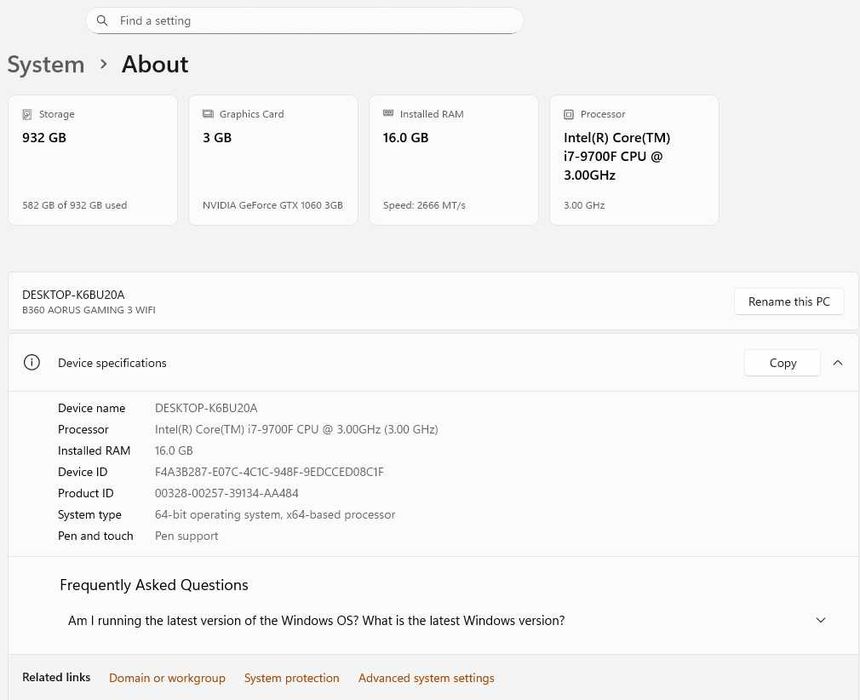Screen dimensions: 860x700
Task: Expand the latest Windows version FAQ
Action: (821, 621)
